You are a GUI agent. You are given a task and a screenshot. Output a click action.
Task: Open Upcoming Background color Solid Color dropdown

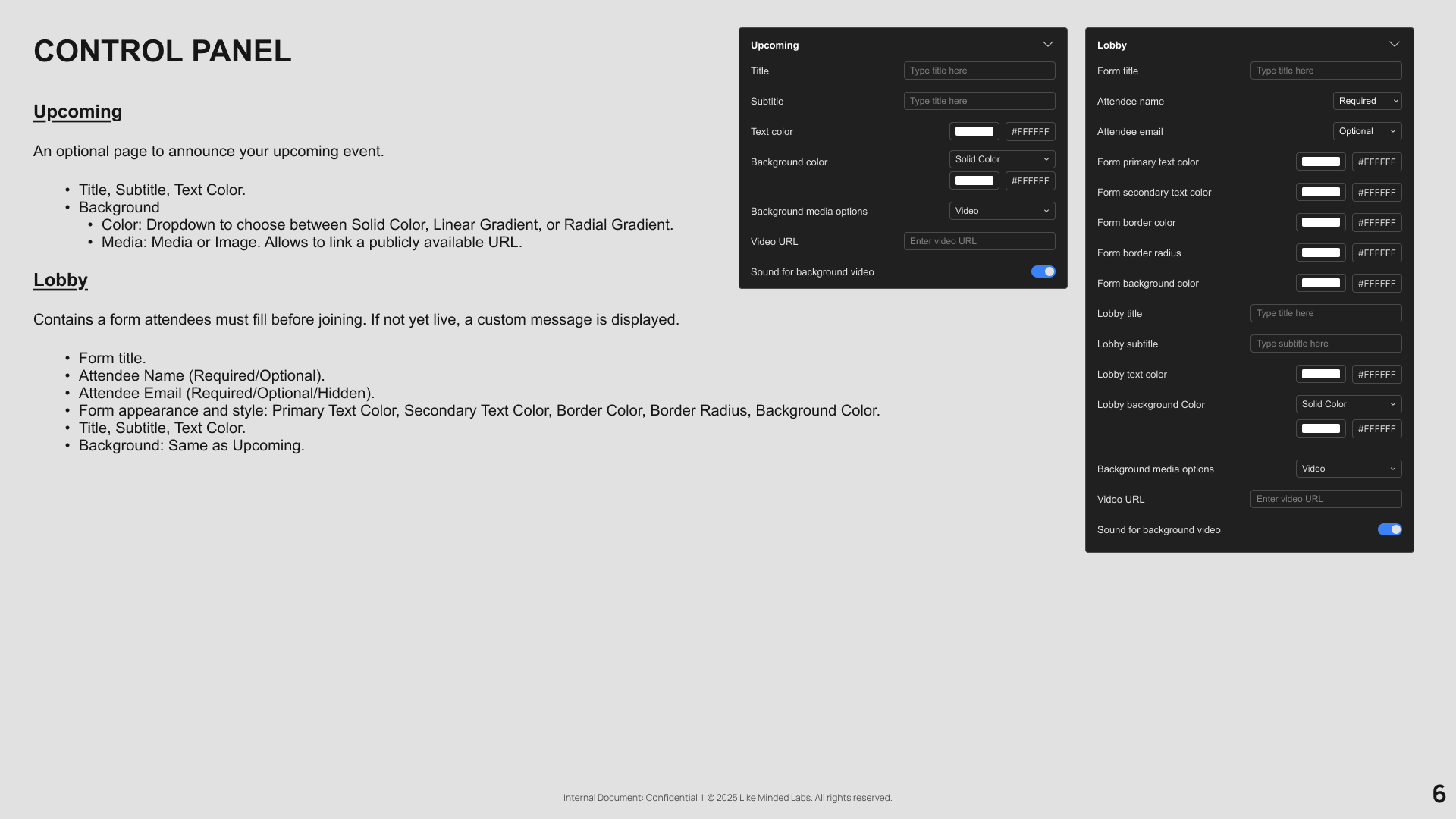[1002, 159]
